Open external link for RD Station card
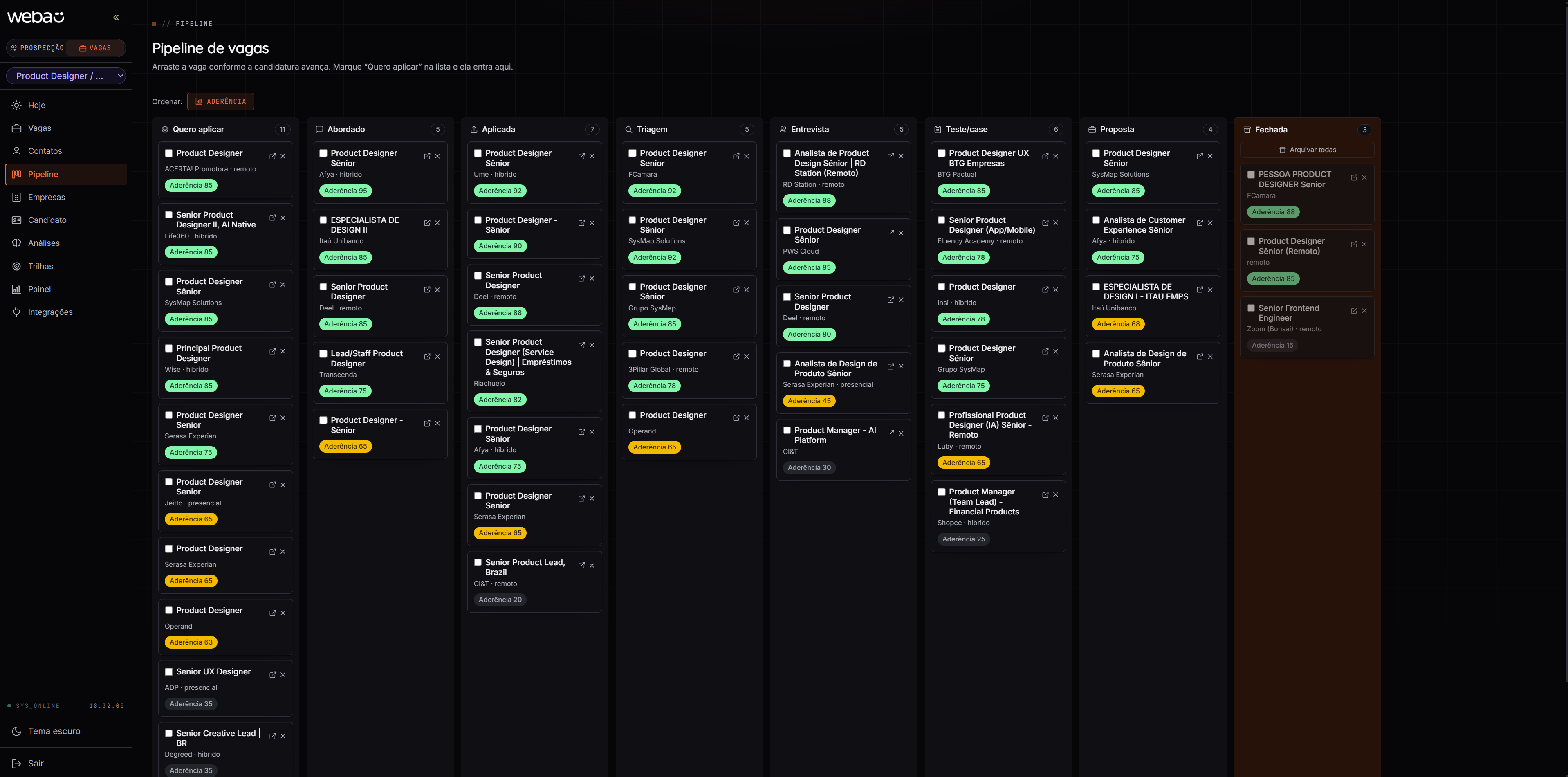This screenshot has height=777, width=1568. point(891,157)
